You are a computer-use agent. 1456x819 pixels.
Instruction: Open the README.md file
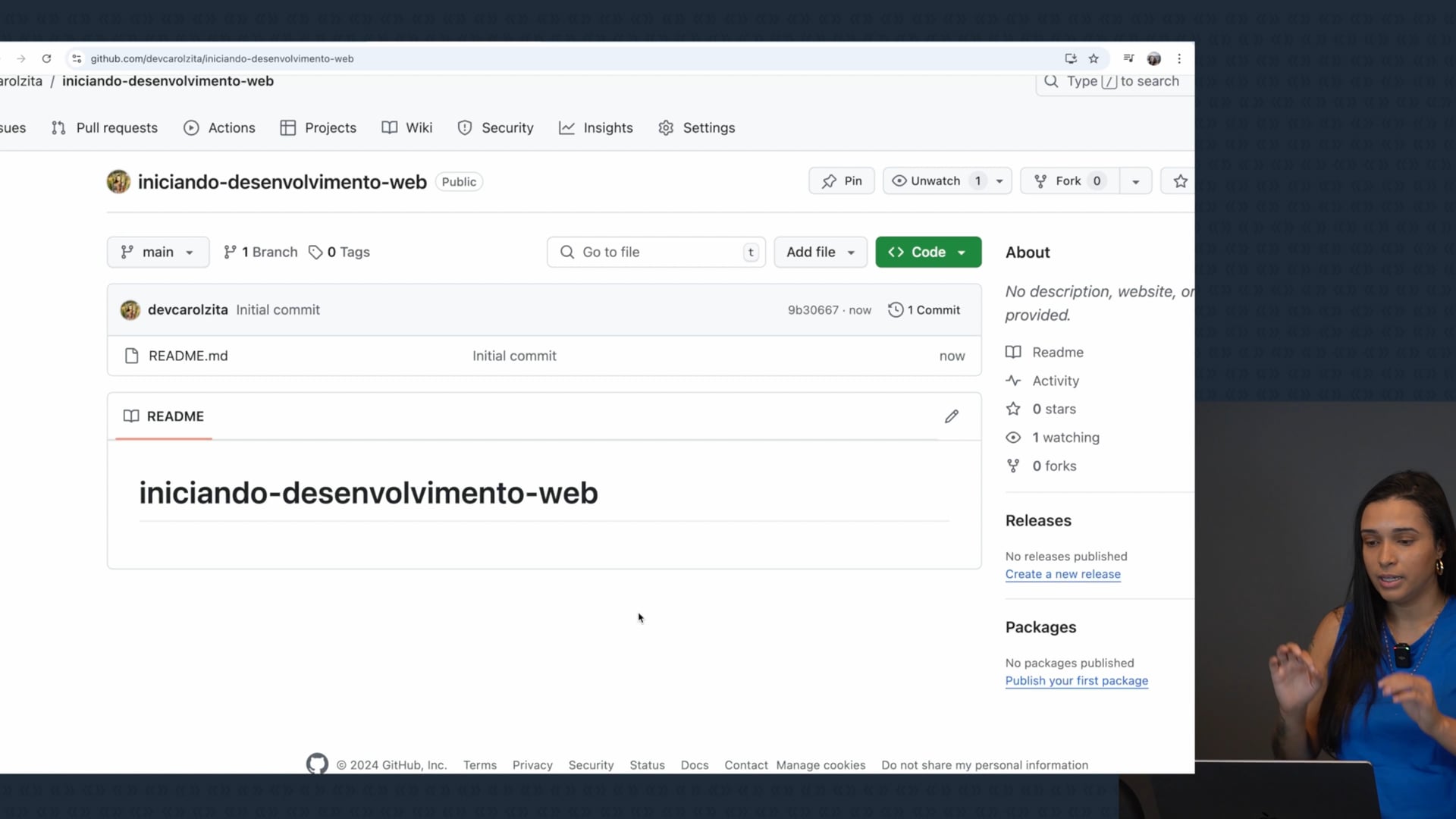click(188, 356)
